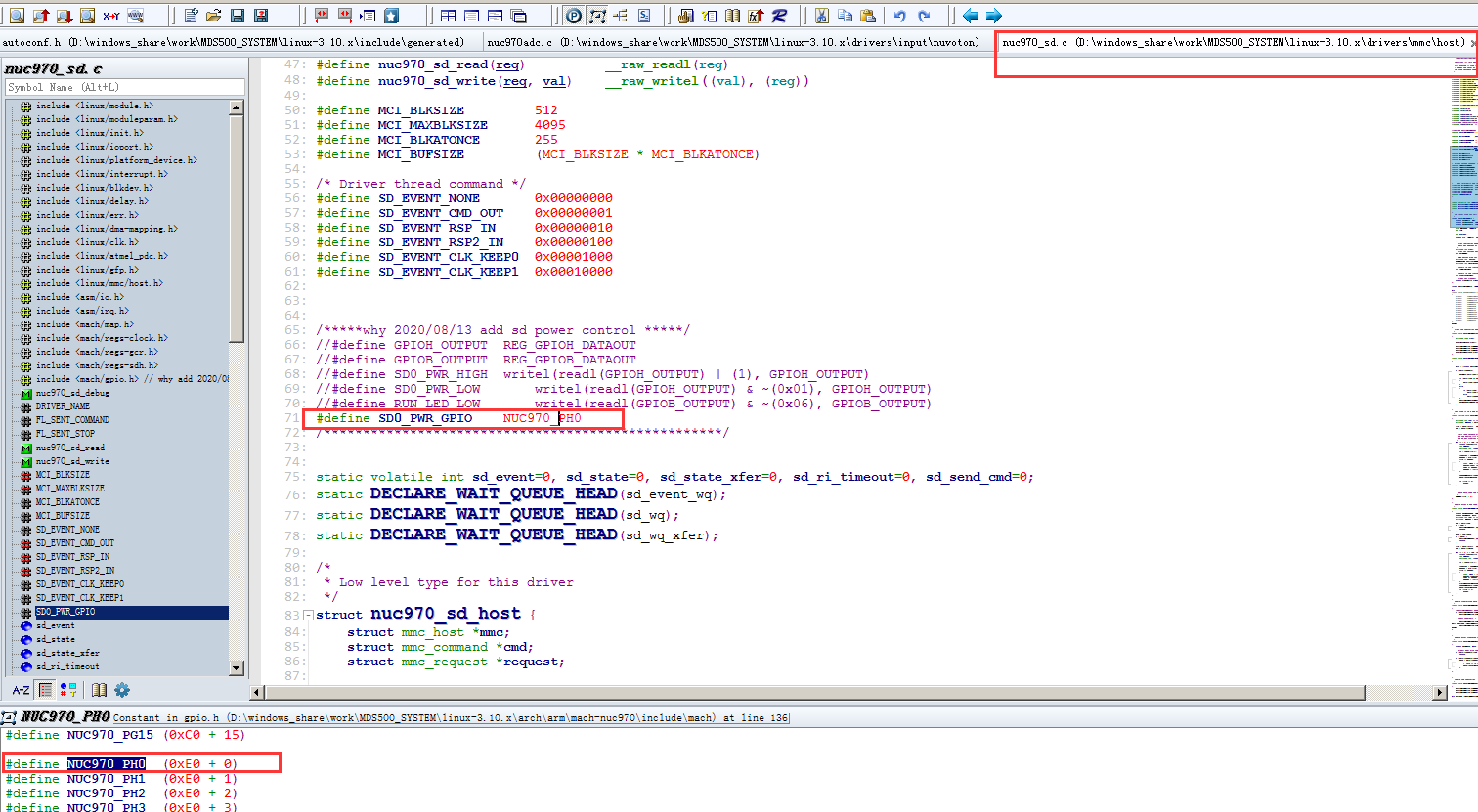Click NUC970_PH0 in the SD0_PWR_GPIO define
This screenshot has height=812, width=1478.
543,418
